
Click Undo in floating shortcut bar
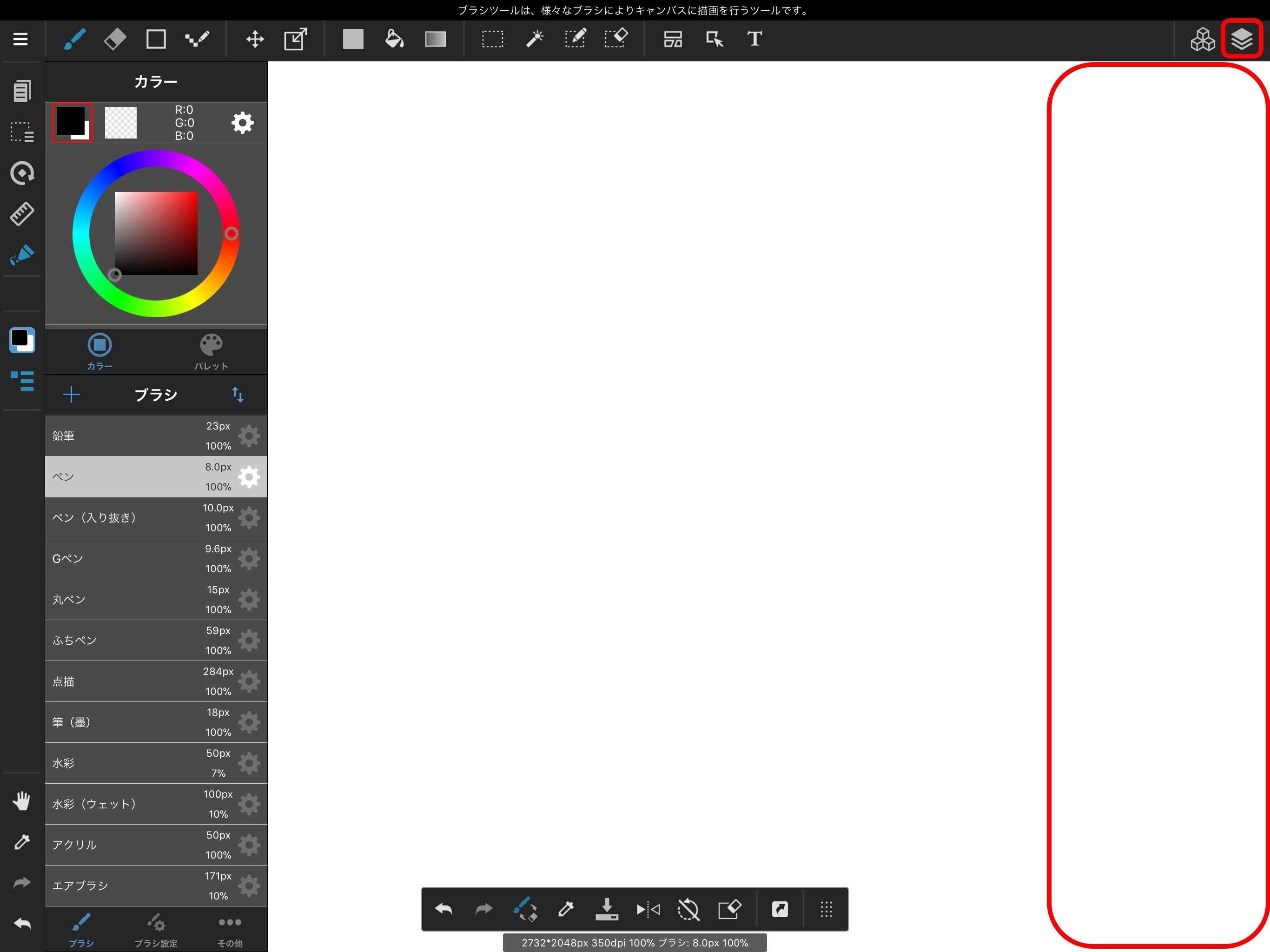[x=443, y=909]
